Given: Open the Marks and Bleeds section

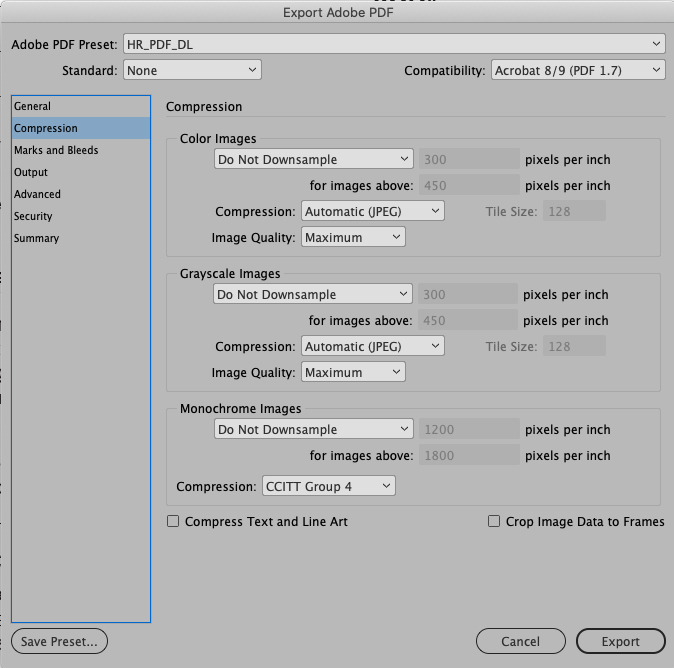Looking at the screenshot, I should 81,150.
